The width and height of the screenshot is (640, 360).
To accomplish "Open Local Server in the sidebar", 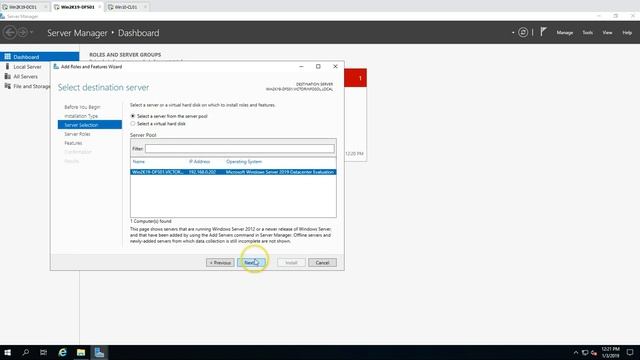I will point(27,67).
